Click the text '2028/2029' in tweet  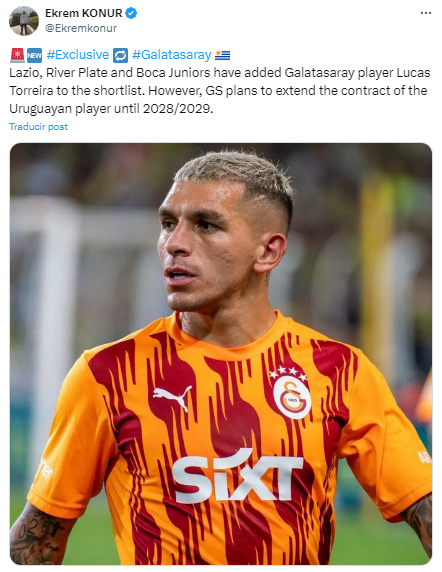click(178, 109)
